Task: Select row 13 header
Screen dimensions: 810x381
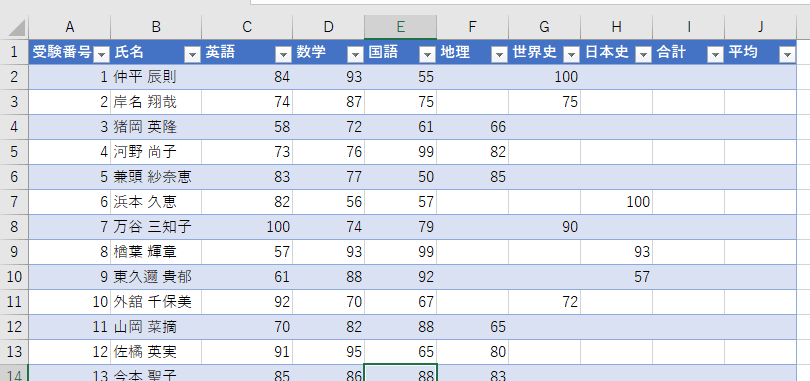Action: [14, 352]
